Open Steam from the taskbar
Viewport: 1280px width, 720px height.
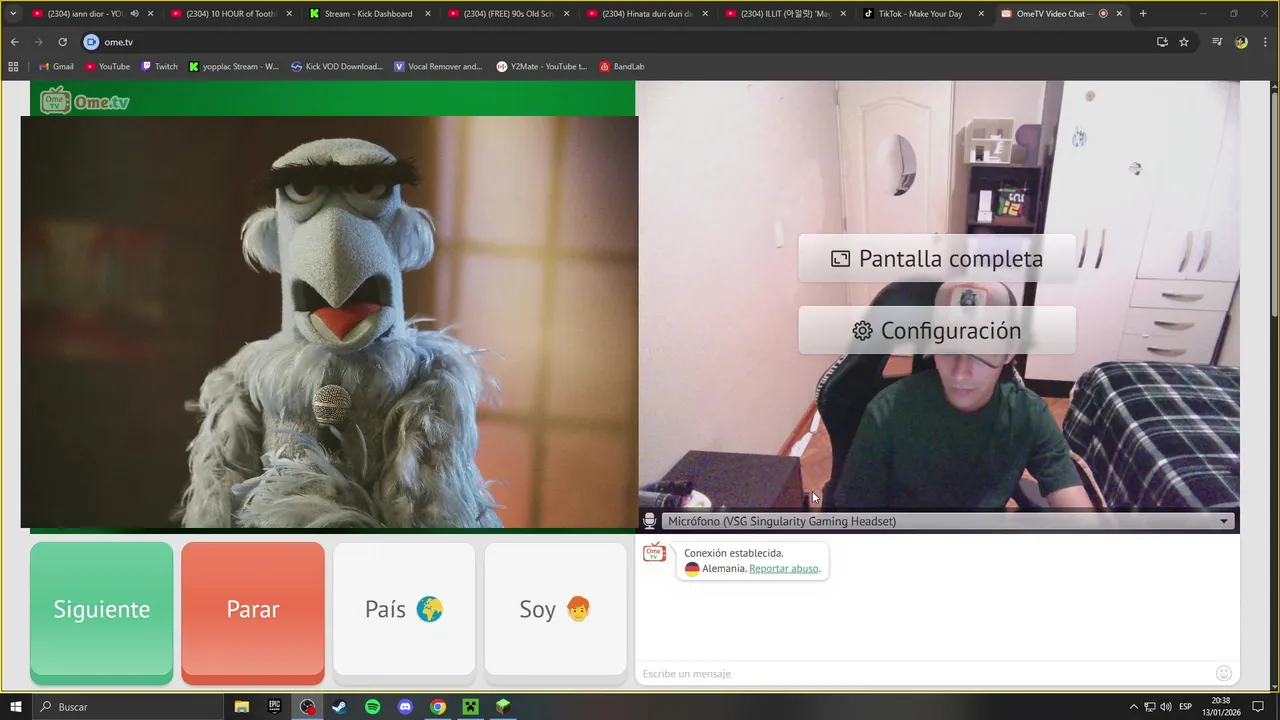(340, 707)
